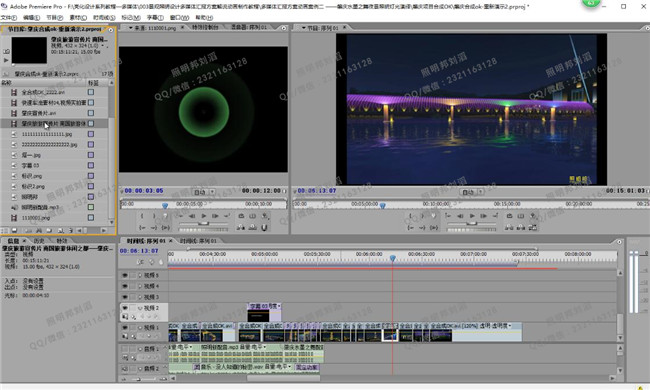The height and width of the screenshot is (390, 650).
Task: Hide the 视频 1 track output
Action: pos(125,327)
